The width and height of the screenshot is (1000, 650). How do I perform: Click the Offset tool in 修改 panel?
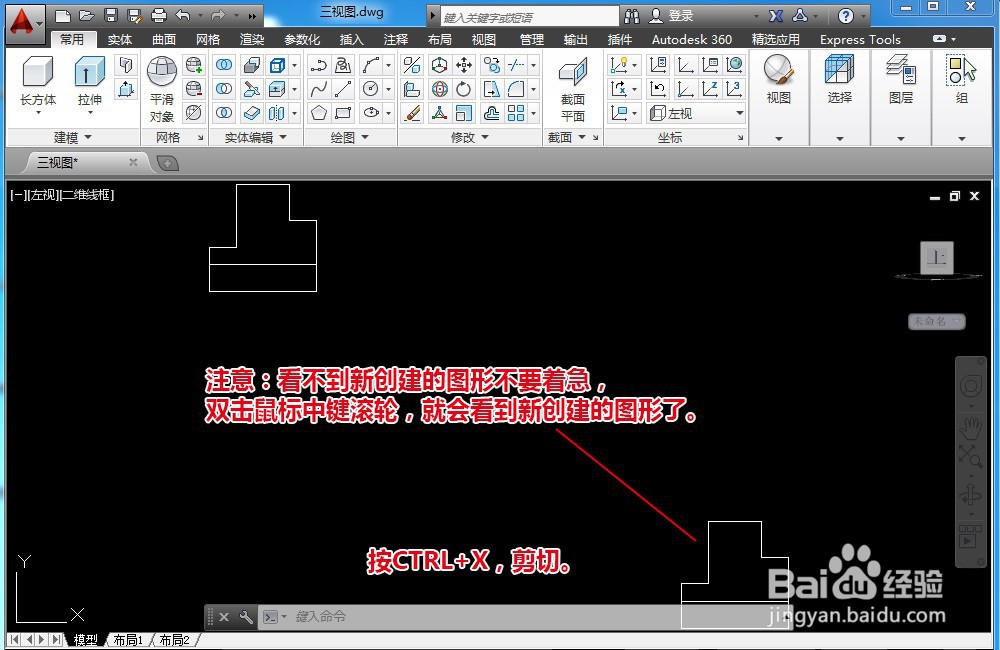coord(491,113)
